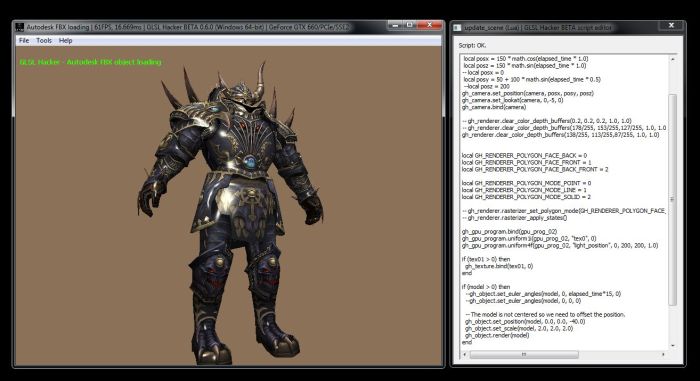Open the Help menu
The width and height of the screenshot is (700, 381).
pyautogui.click(x=65, y=41)
